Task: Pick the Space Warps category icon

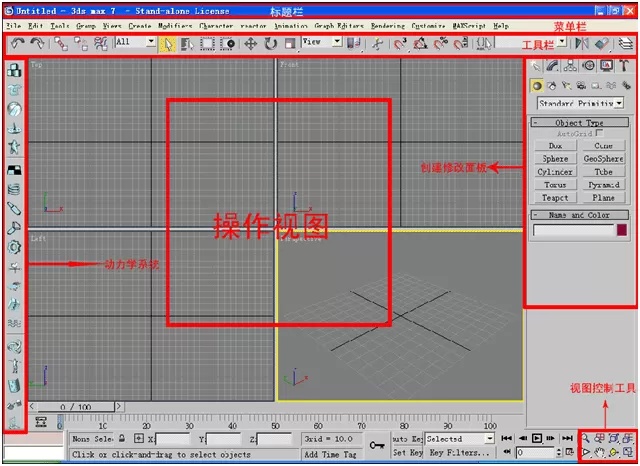Action: click(611, 86)
